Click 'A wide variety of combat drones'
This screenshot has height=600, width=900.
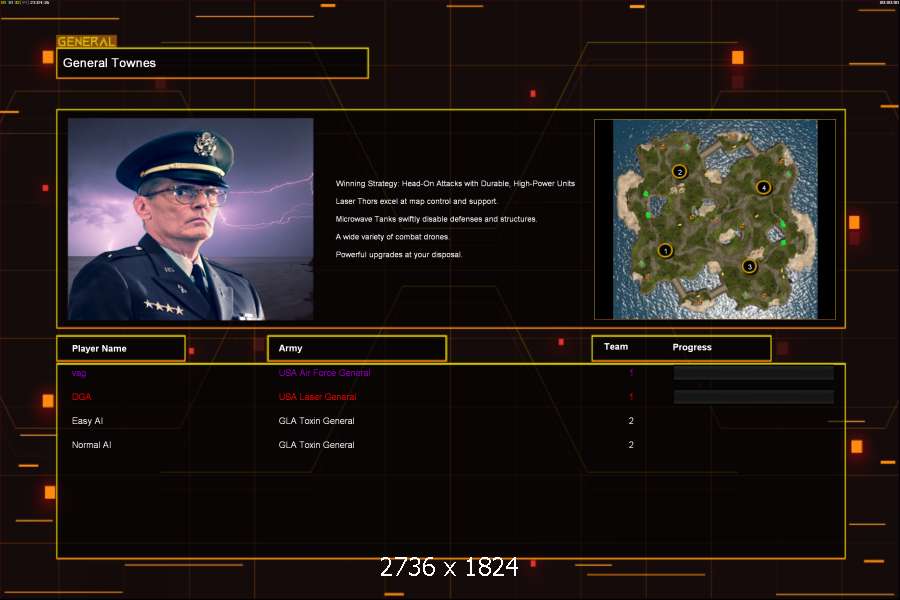pos(392,237)
